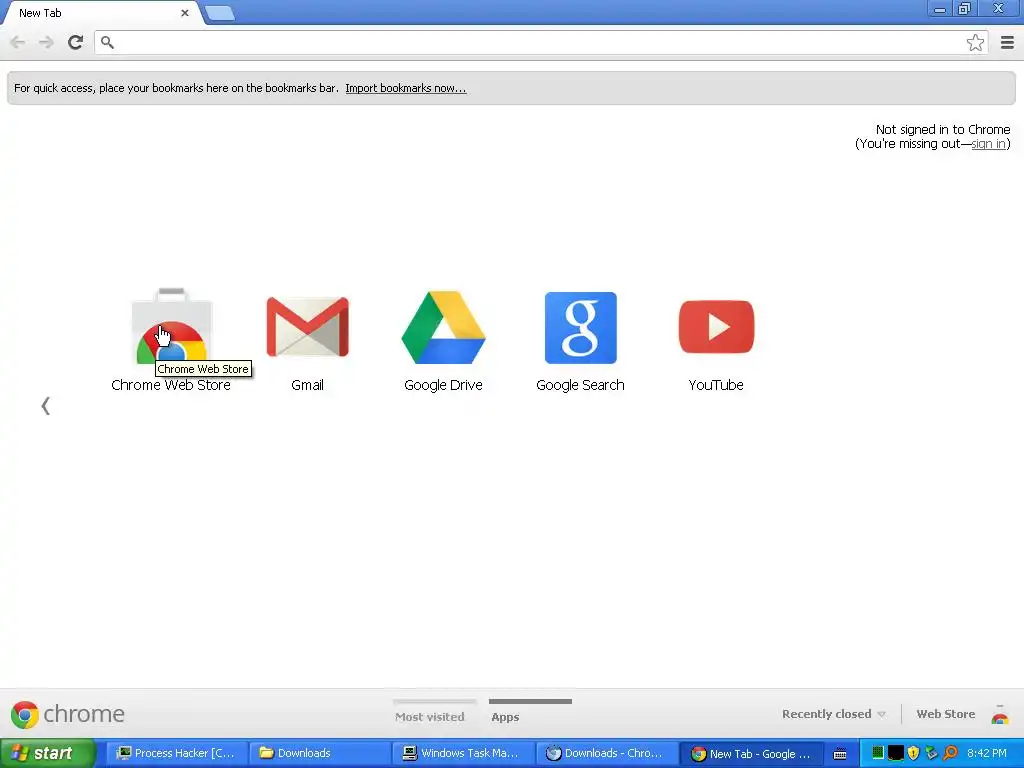Close the New Tab tab
The image size is (1024, 768).
click(185, 13)
